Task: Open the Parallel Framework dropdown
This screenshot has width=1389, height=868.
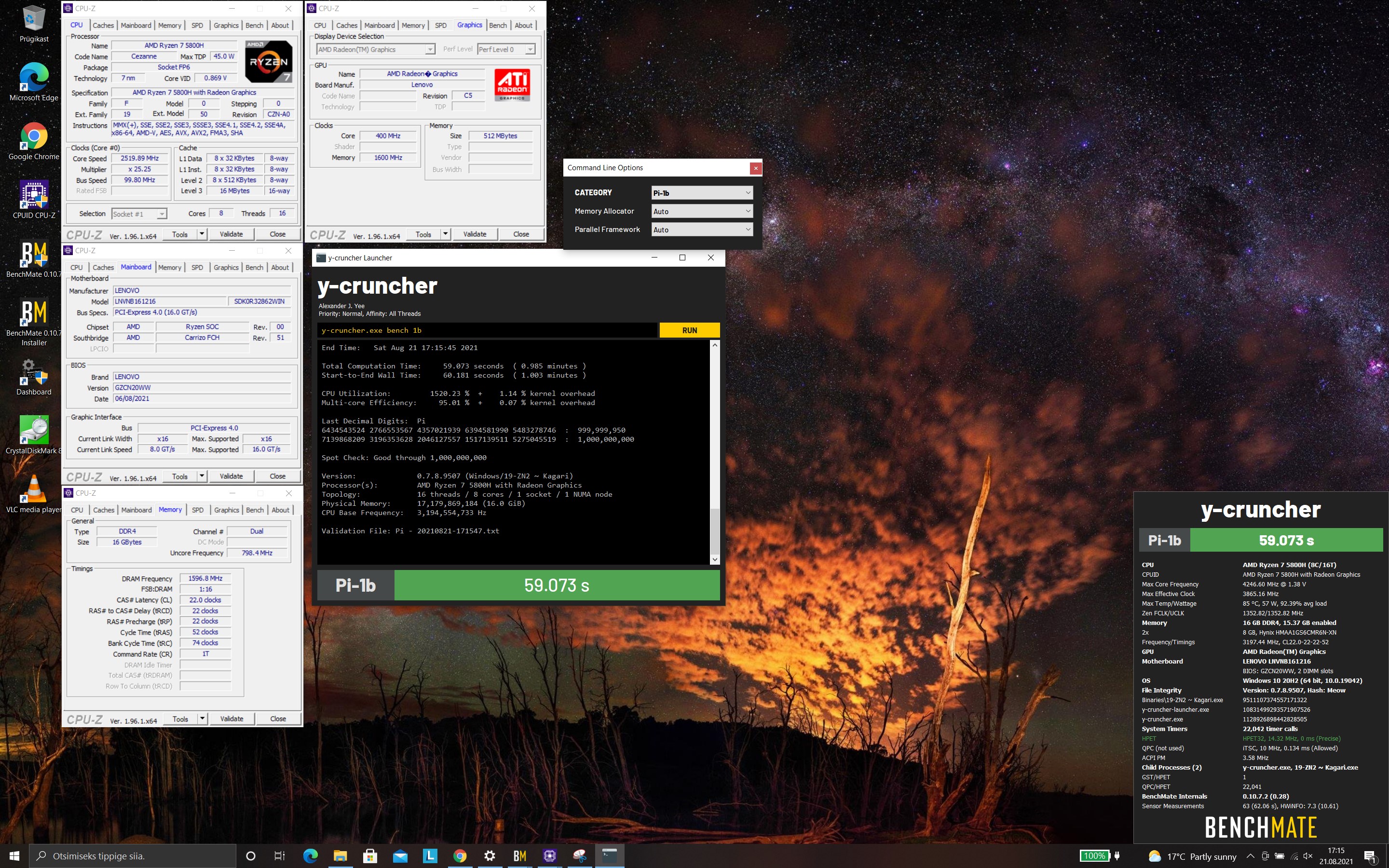Action: click(x=701, y=230)
